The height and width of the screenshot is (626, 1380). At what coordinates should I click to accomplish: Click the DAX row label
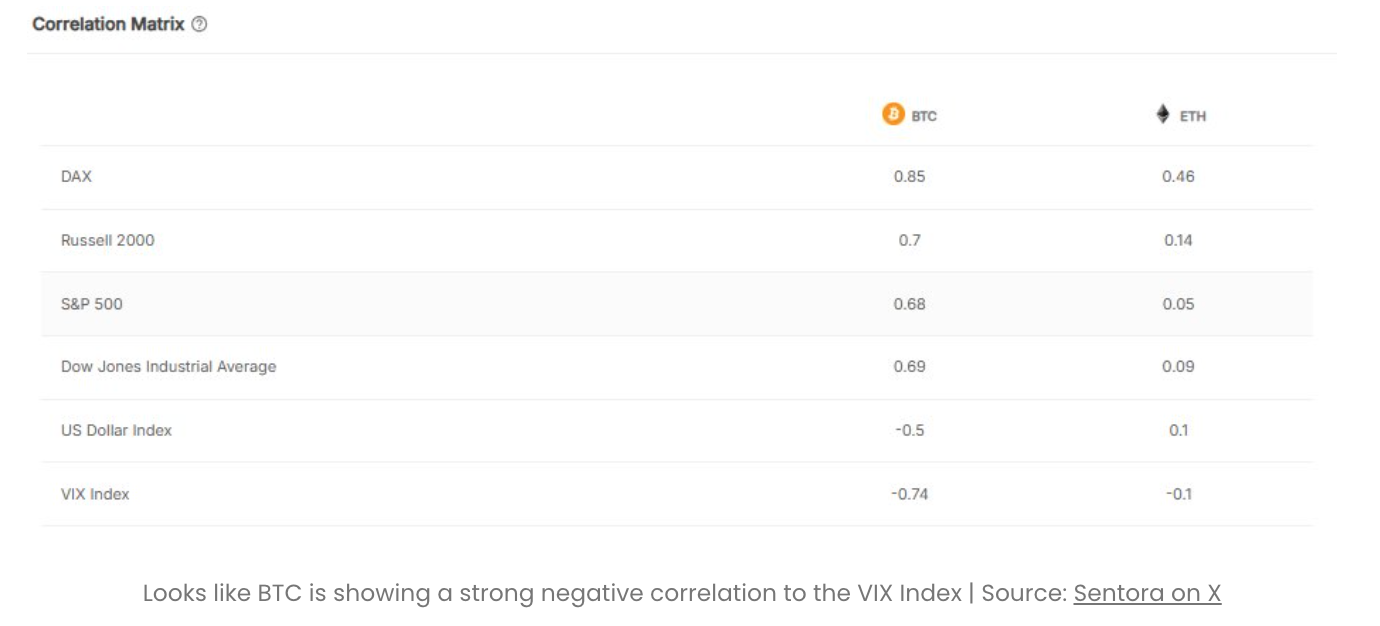[76, 176]
